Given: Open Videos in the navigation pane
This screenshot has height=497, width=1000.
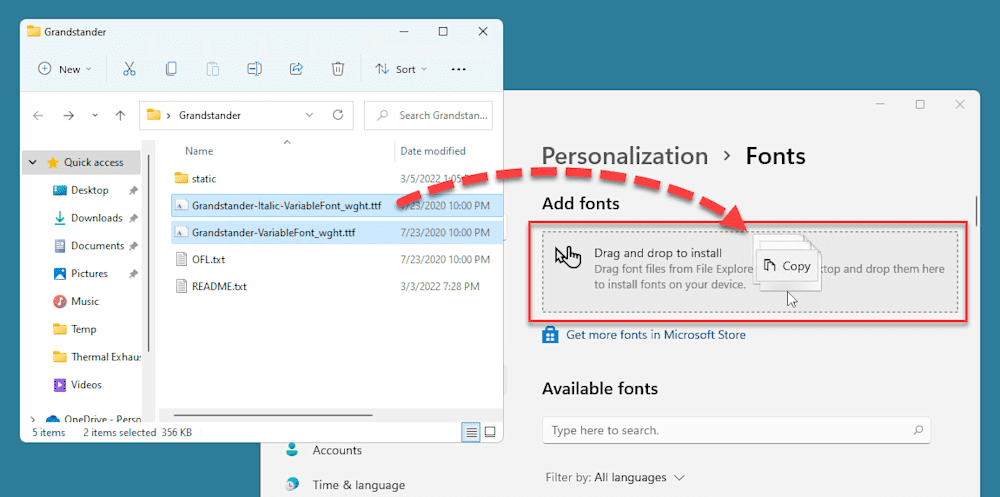Looking at the screenshot, I should [x=86, y=385].
